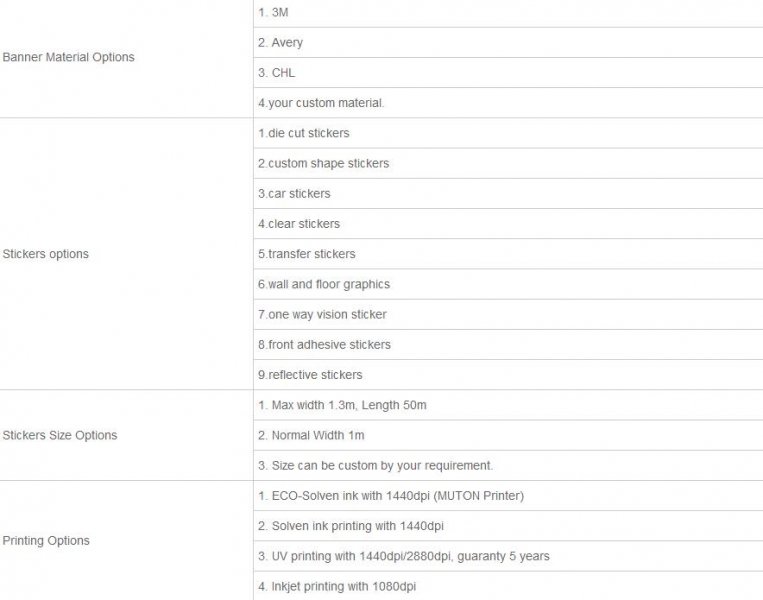The image size is (763, 600).
Task: Select 'reflective stickers' entry
Action: pos(508,375)
